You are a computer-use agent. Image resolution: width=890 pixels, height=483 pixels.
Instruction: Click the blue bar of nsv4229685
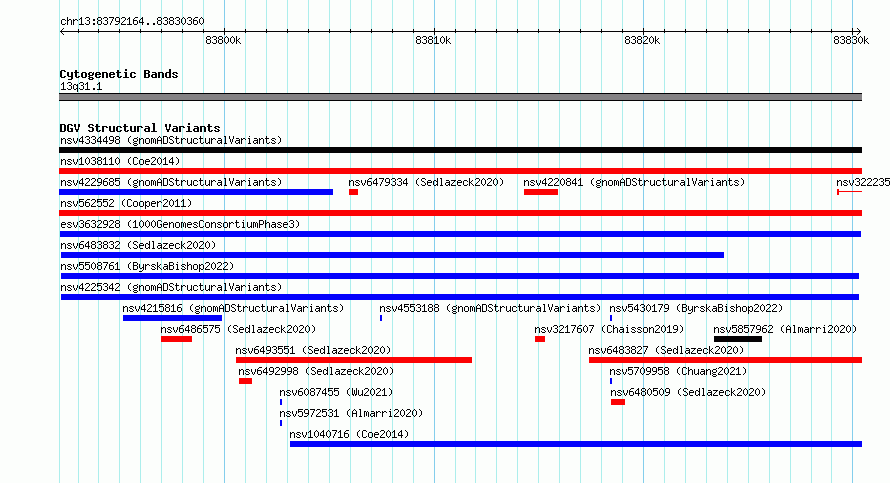click(196, 192)
